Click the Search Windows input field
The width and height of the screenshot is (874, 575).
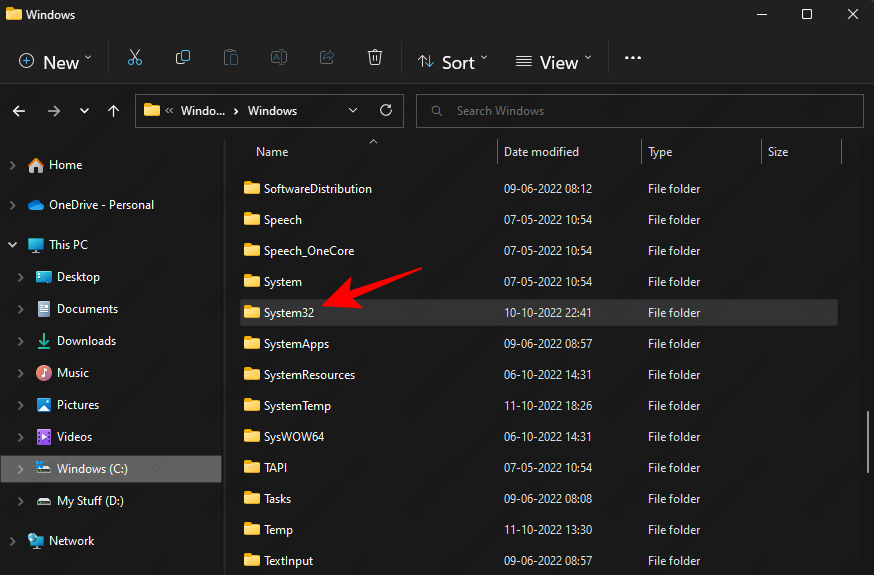click(x=640, y=111)
